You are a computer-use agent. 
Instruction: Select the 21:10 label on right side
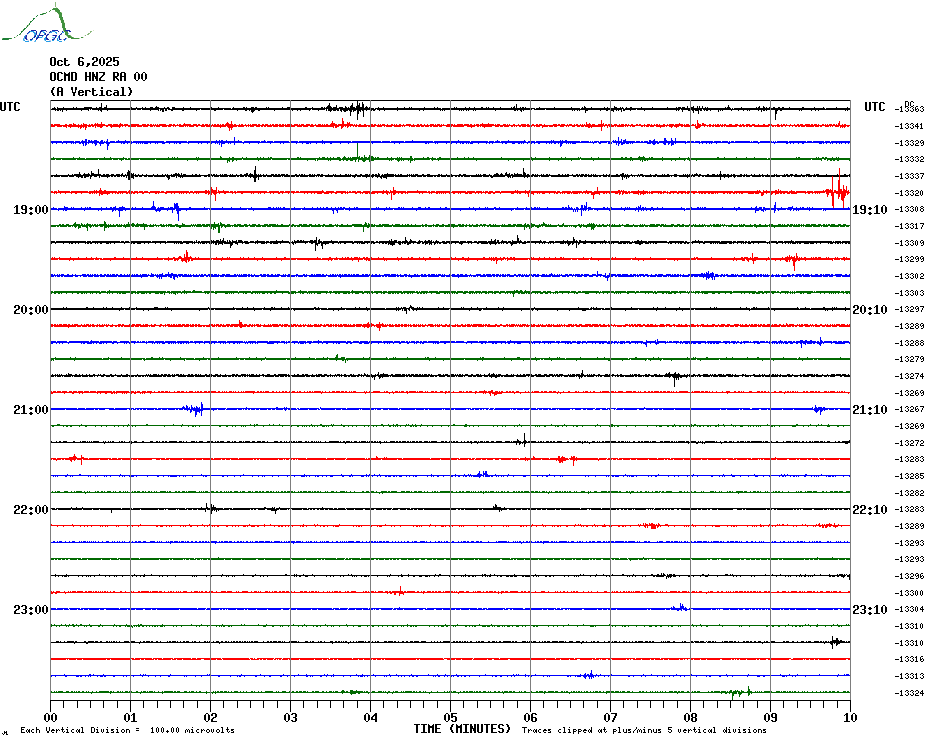[x=869, y=410]
